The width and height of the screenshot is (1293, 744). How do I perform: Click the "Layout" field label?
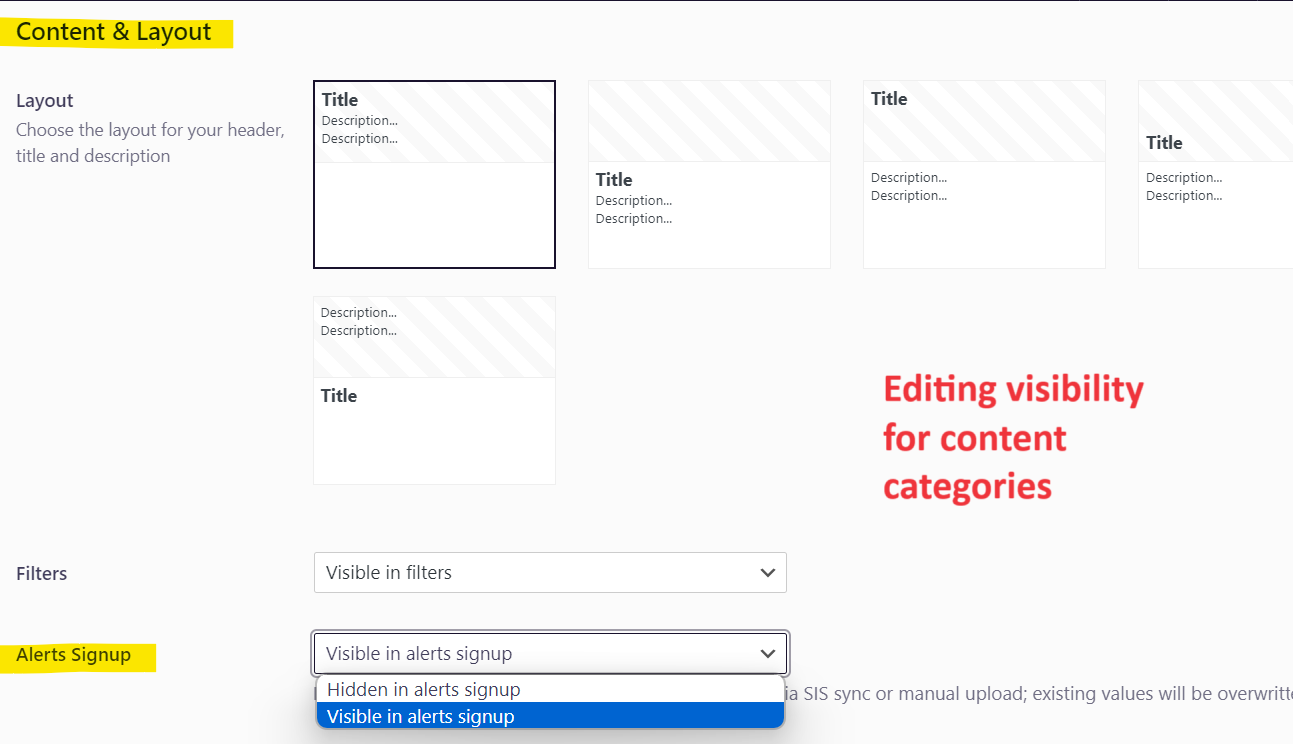(x=45, y=101)
